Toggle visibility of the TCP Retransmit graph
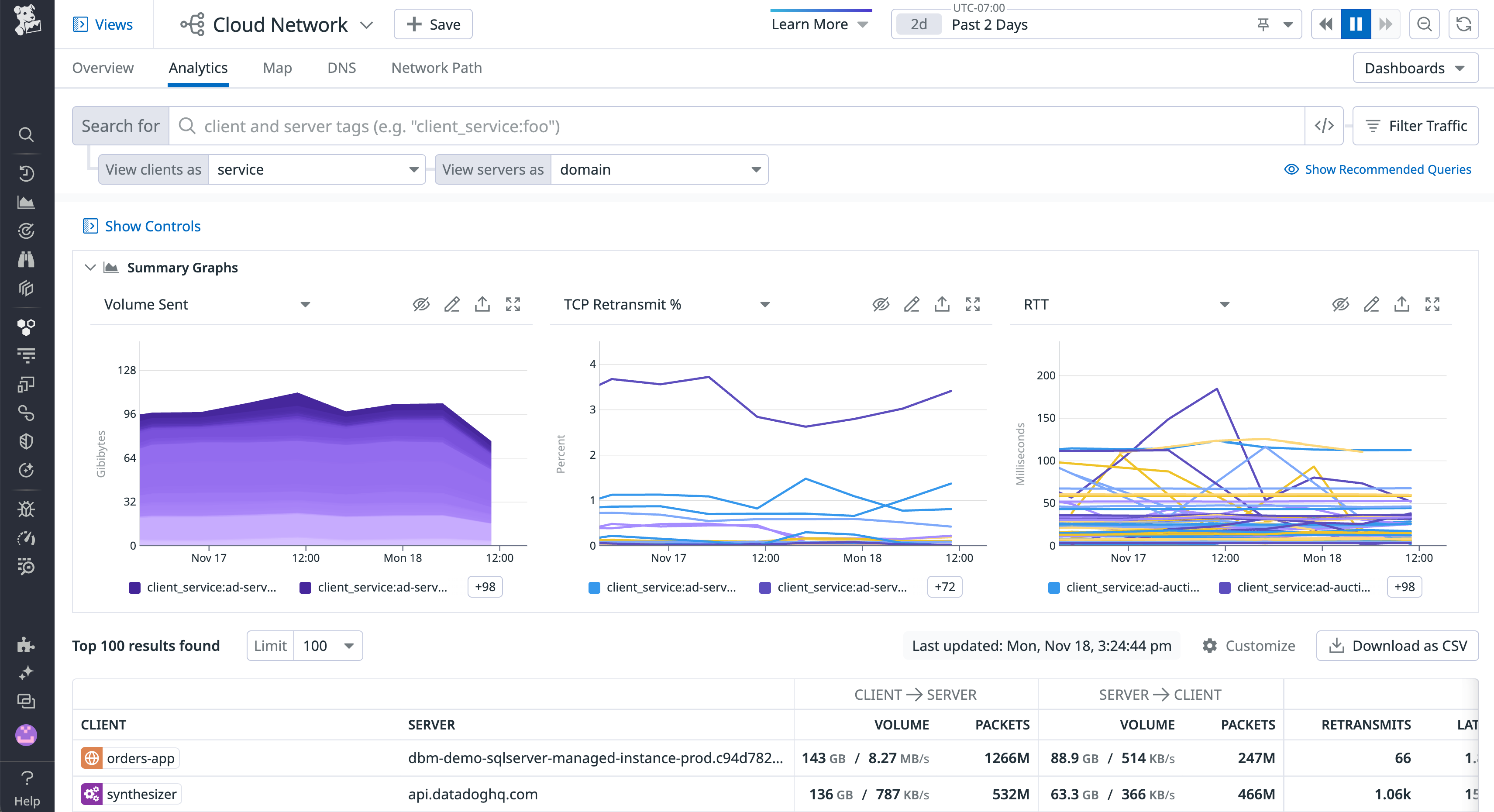 (x=881, y=304)
